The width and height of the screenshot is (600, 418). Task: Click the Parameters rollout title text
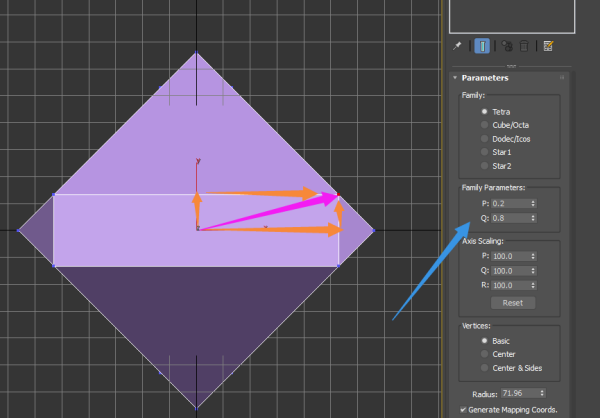(x=485, y=78)
